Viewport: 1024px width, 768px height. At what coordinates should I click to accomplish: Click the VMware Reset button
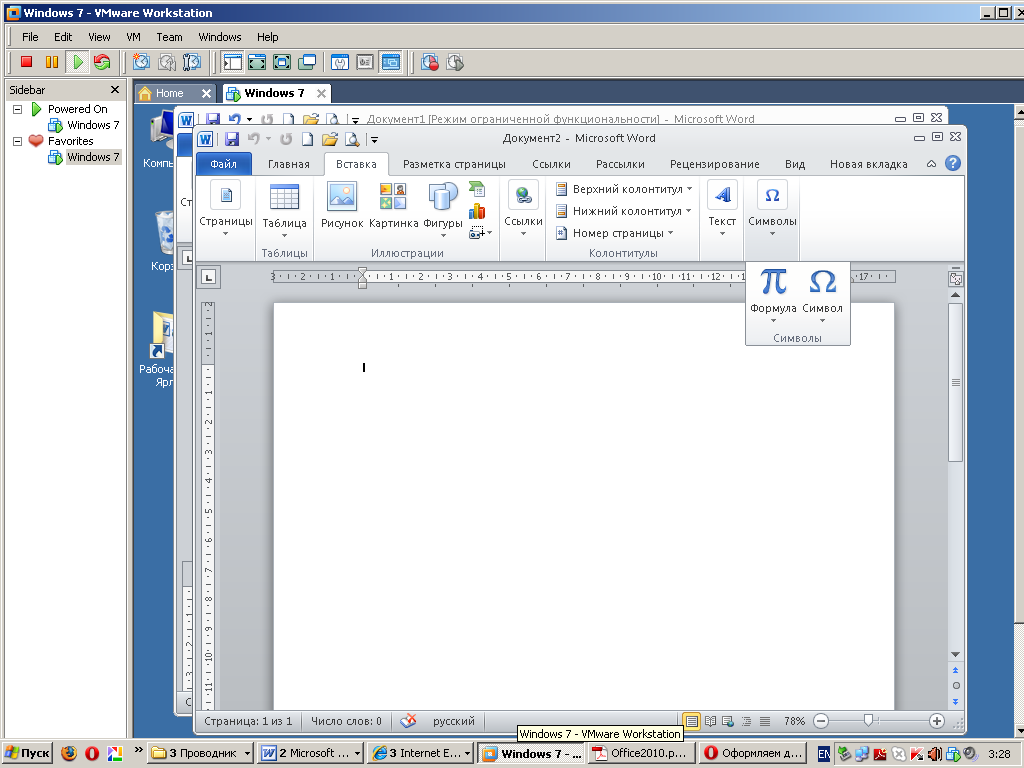tap(102, 62)
